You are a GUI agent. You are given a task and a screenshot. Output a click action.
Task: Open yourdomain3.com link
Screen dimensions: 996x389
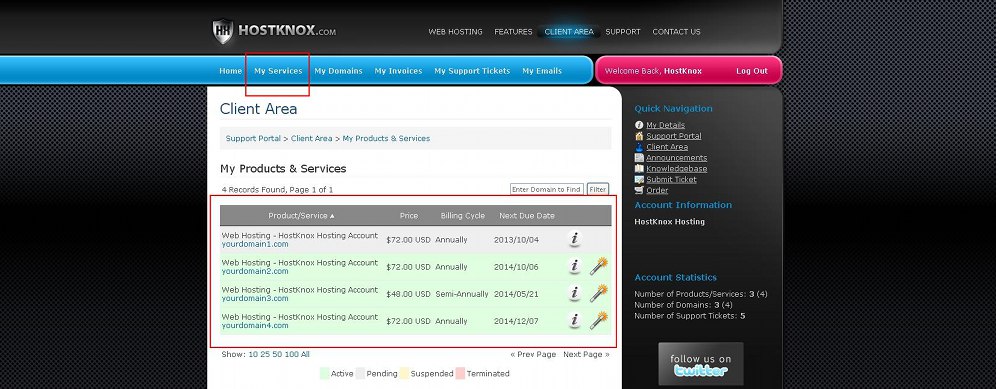tap(255, 299)
